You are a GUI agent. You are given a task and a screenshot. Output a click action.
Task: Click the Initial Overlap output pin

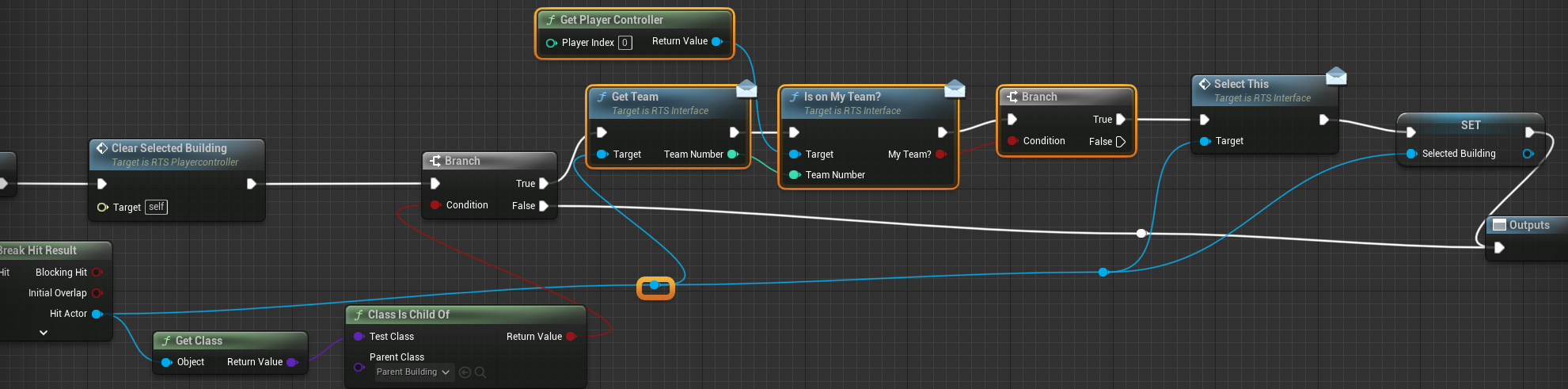coord(97,293)
